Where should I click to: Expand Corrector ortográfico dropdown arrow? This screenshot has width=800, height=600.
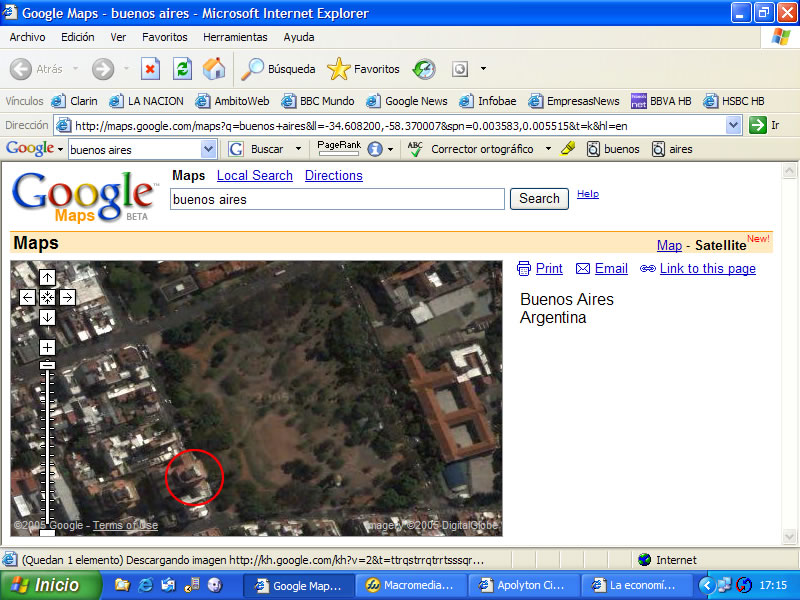(548, 149)
